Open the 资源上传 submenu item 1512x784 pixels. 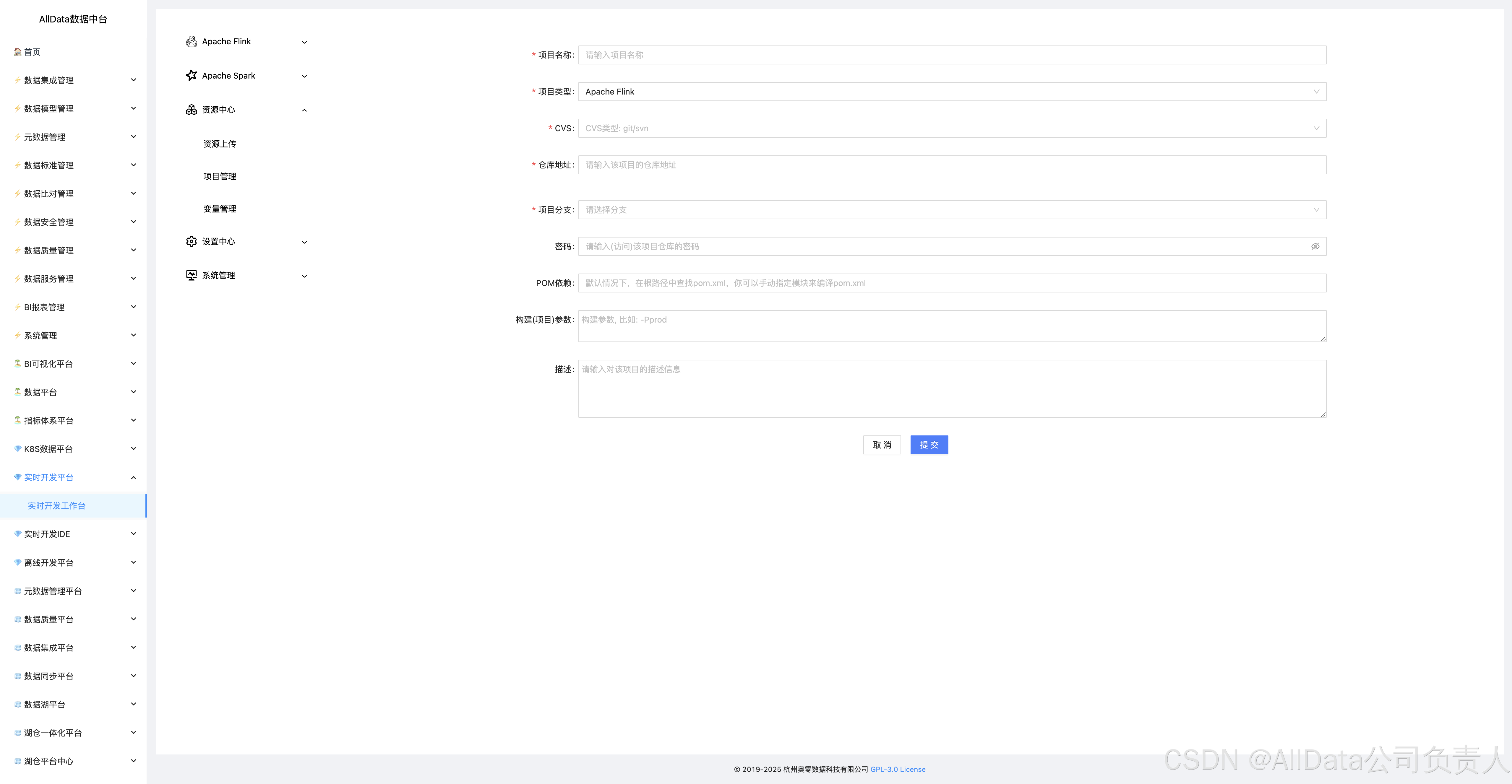click(x=220, y=144)
